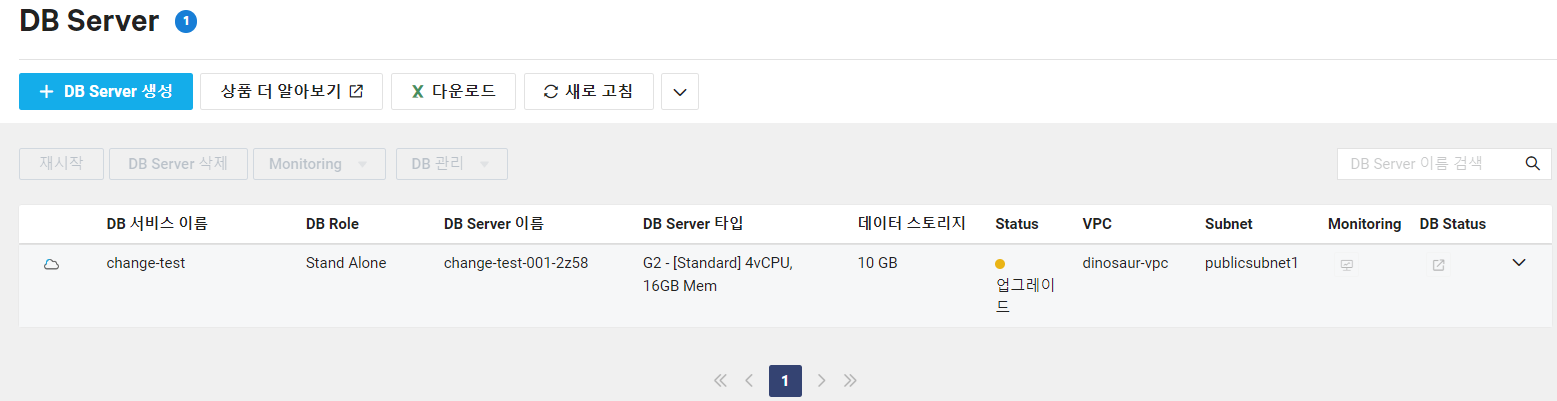
Task: Click the cloud icon in change-test row
Action: click(x=51, y=264)
